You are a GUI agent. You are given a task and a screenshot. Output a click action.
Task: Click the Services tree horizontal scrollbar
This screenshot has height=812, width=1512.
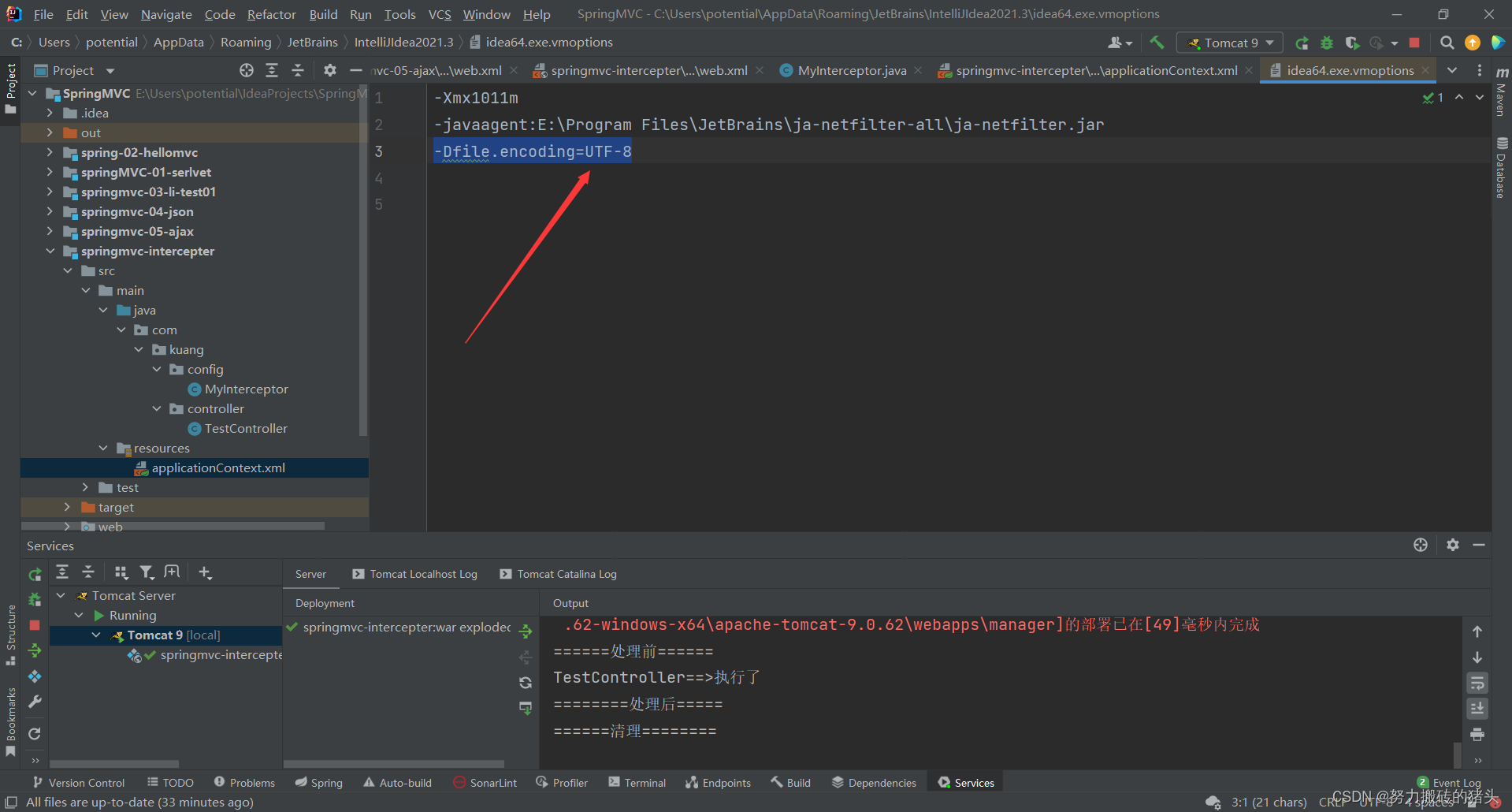click(114, 763)
